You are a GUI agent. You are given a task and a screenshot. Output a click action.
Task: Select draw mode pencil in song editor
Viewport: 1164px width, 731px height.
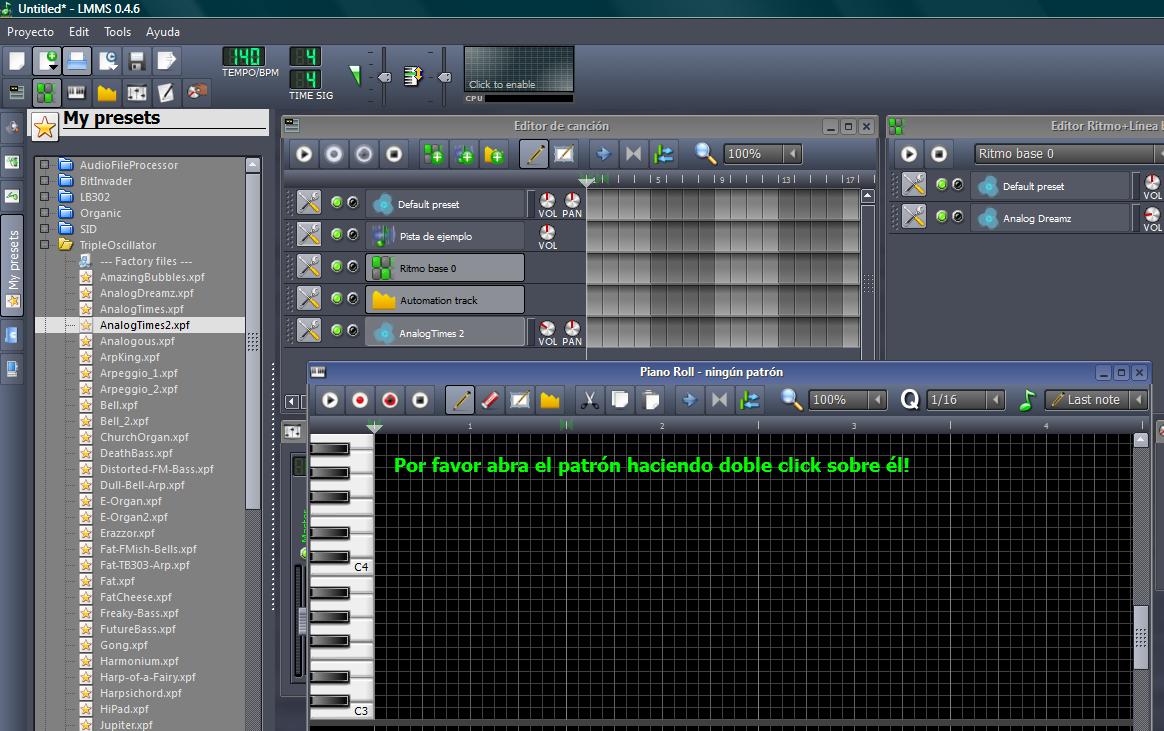[534, 154]
